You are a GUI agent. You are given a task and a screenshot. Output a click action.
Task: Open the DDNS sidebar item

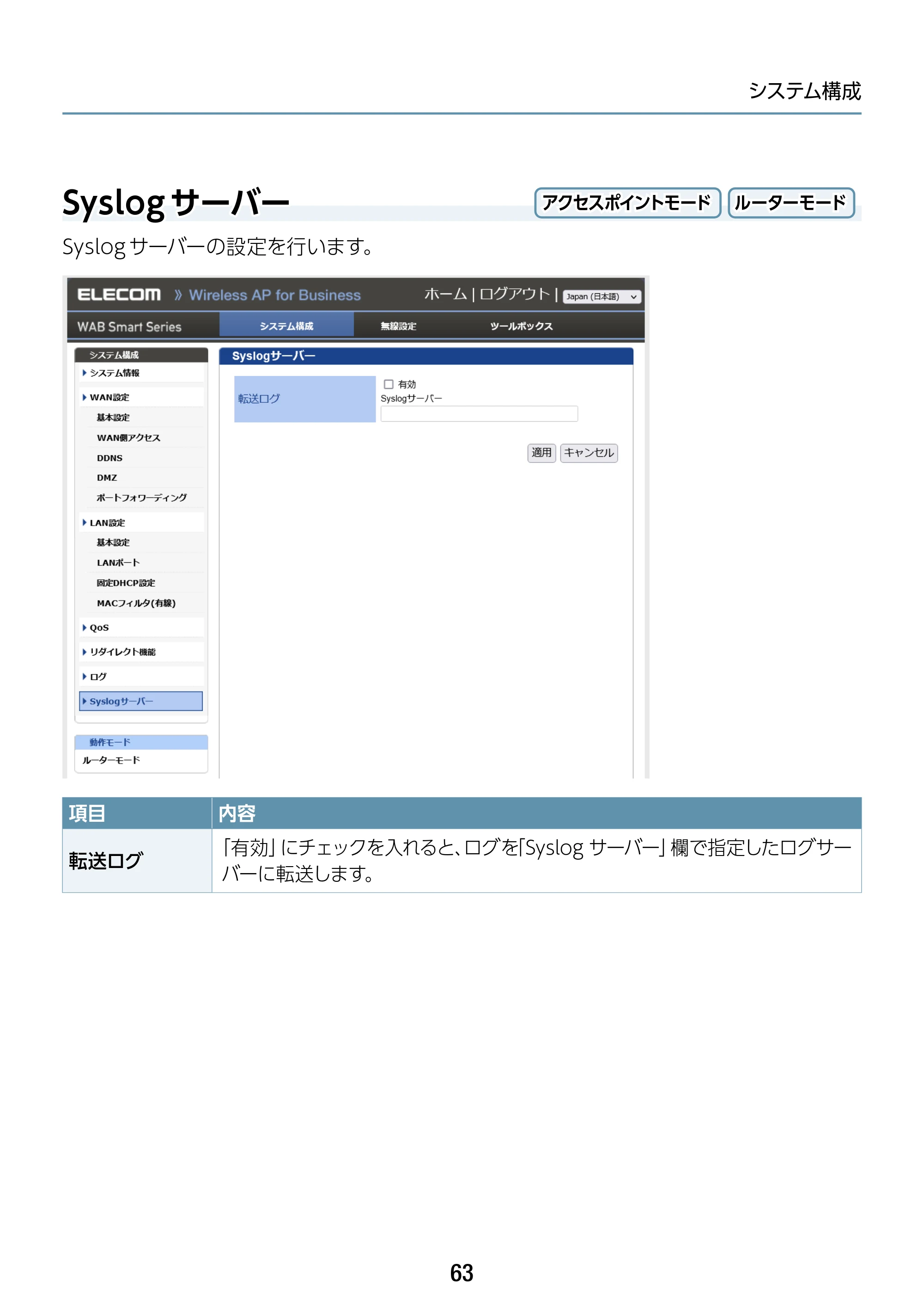click(x=109, y=458)
